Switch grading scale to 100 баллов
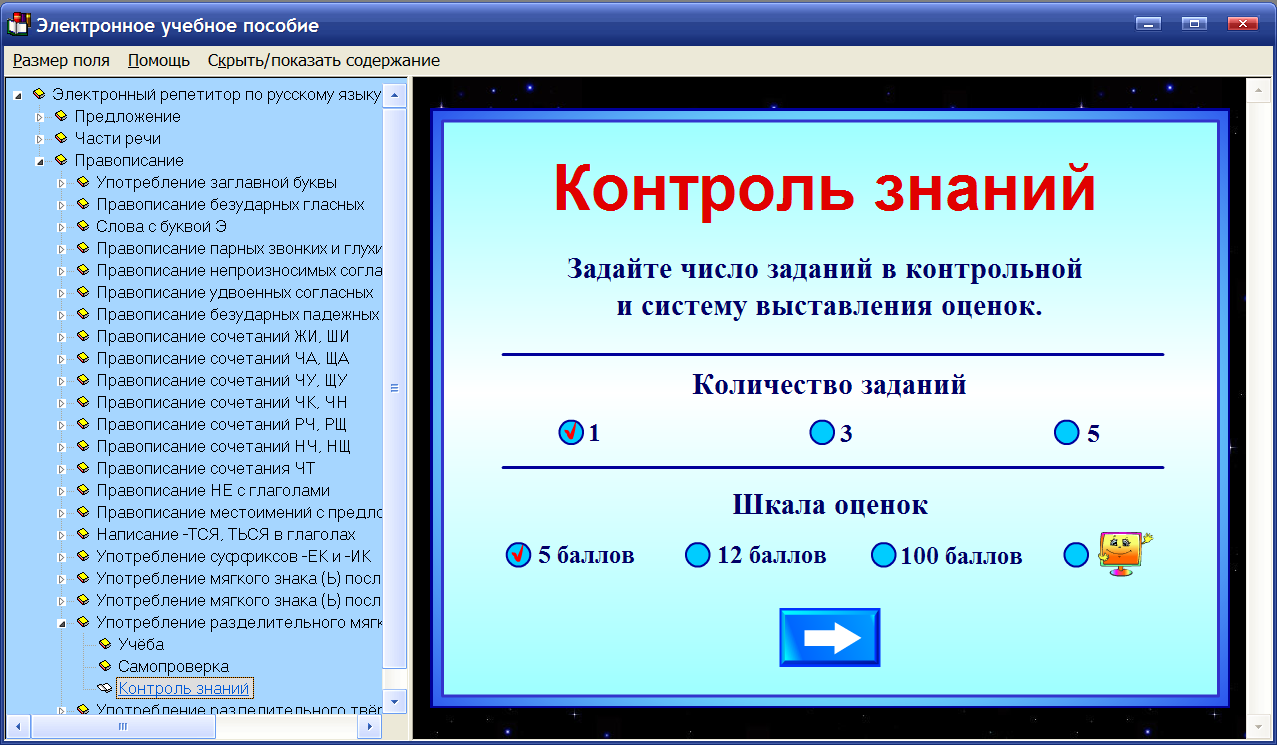Viewport: 1277px width, 745px height. pyautogui.click(x=883, y=555)
